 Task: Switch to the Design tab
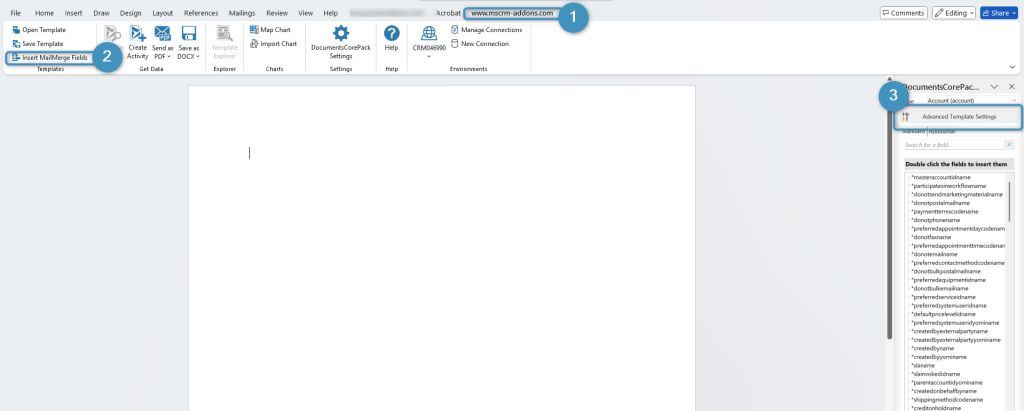pyautogui.click(x=131, y=13)
